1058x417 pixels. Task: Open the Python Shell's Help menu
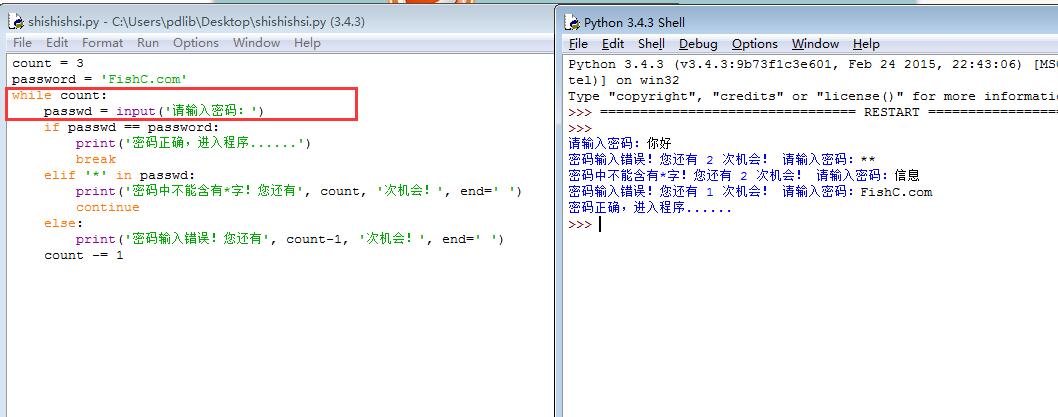pyautogui.click(x=866, y=44)
